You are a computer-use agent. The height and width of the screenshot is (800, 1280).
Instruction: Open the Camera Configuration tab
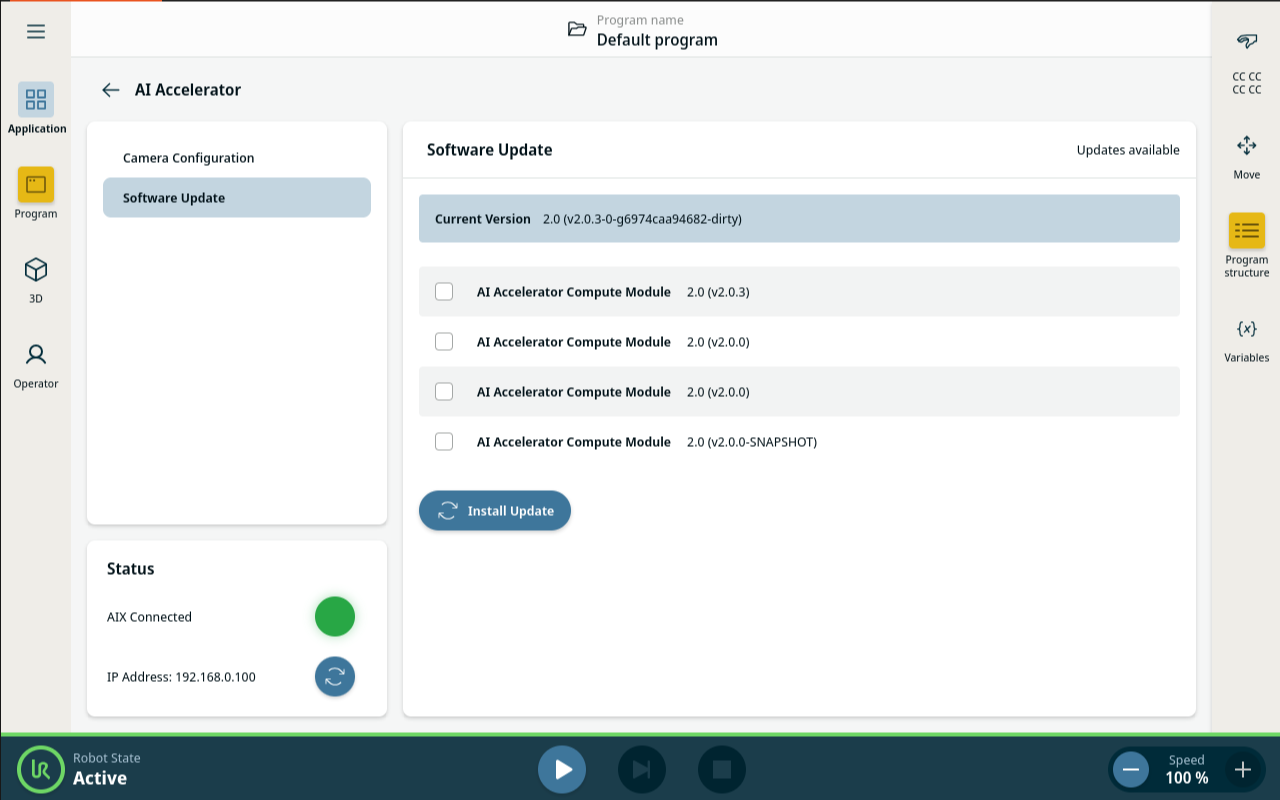[x=189, y=158]
